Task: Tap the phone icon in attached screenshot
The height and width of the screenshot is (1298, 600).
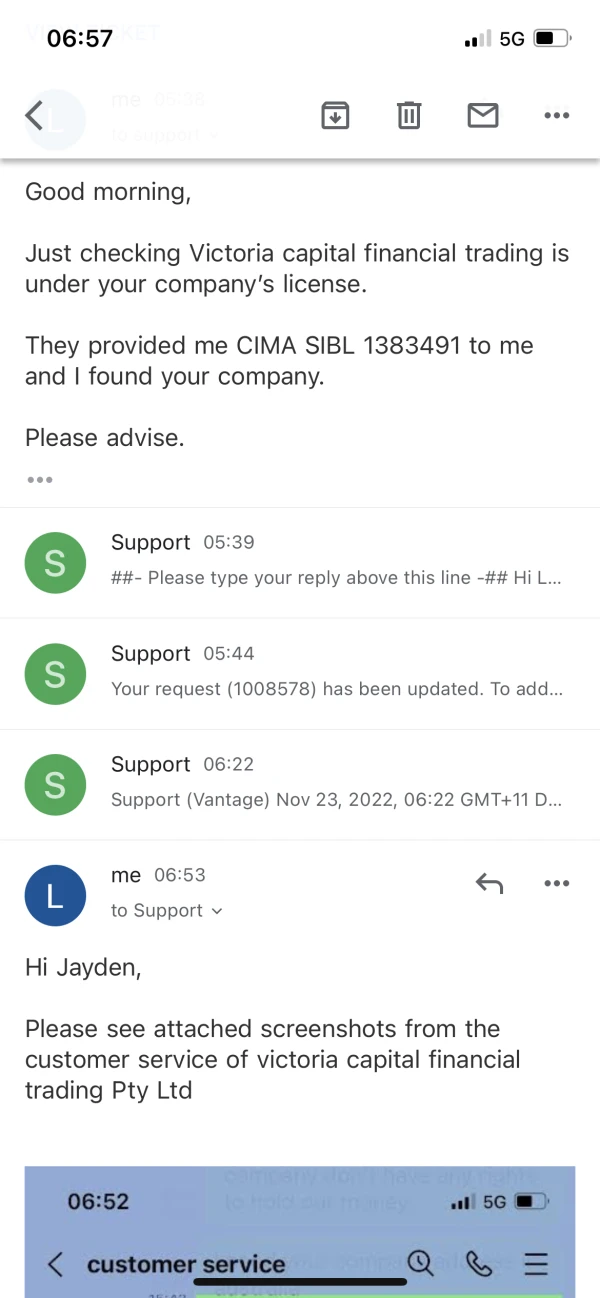Action: click(479, 1264)
